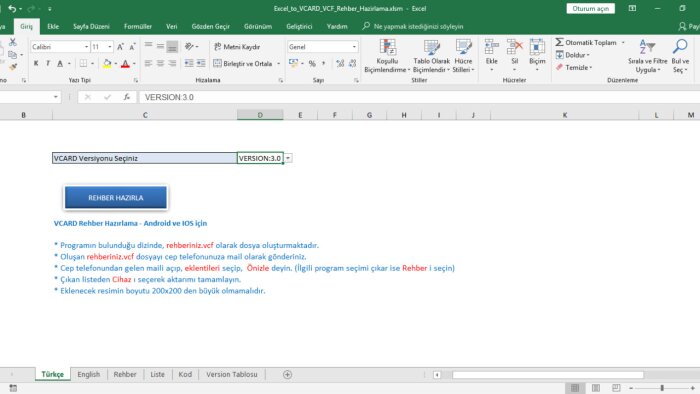The width and height of the screenshot is (700, 394).
Task: Add new sheet with plus button
Action: [x=288, y=374]
